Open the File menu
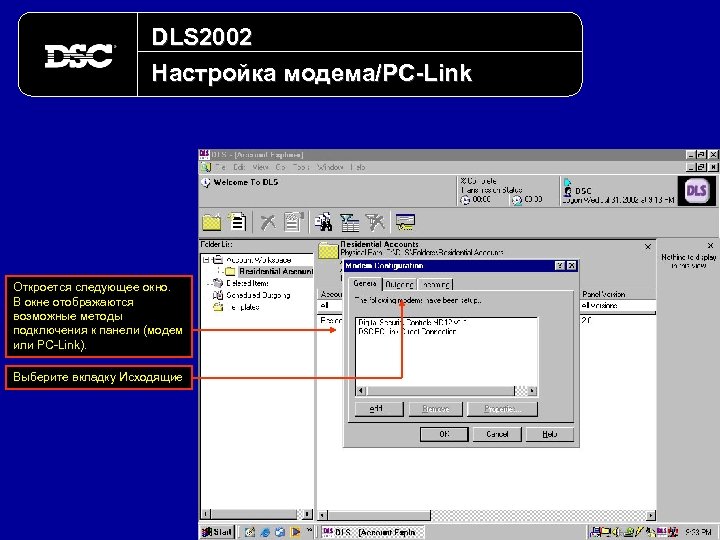This screenshot has height=540, width=720. pyautogui.click(x=220, y=167)
